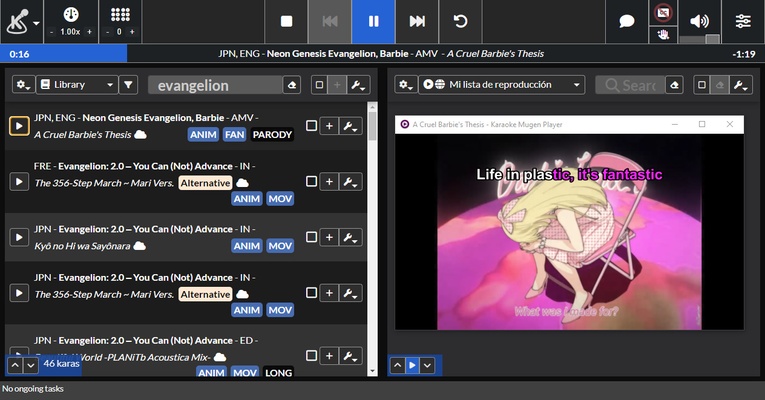Play FRE The 356-Step March Mari Vers.
765x400 pixels.
coord(19,181)
